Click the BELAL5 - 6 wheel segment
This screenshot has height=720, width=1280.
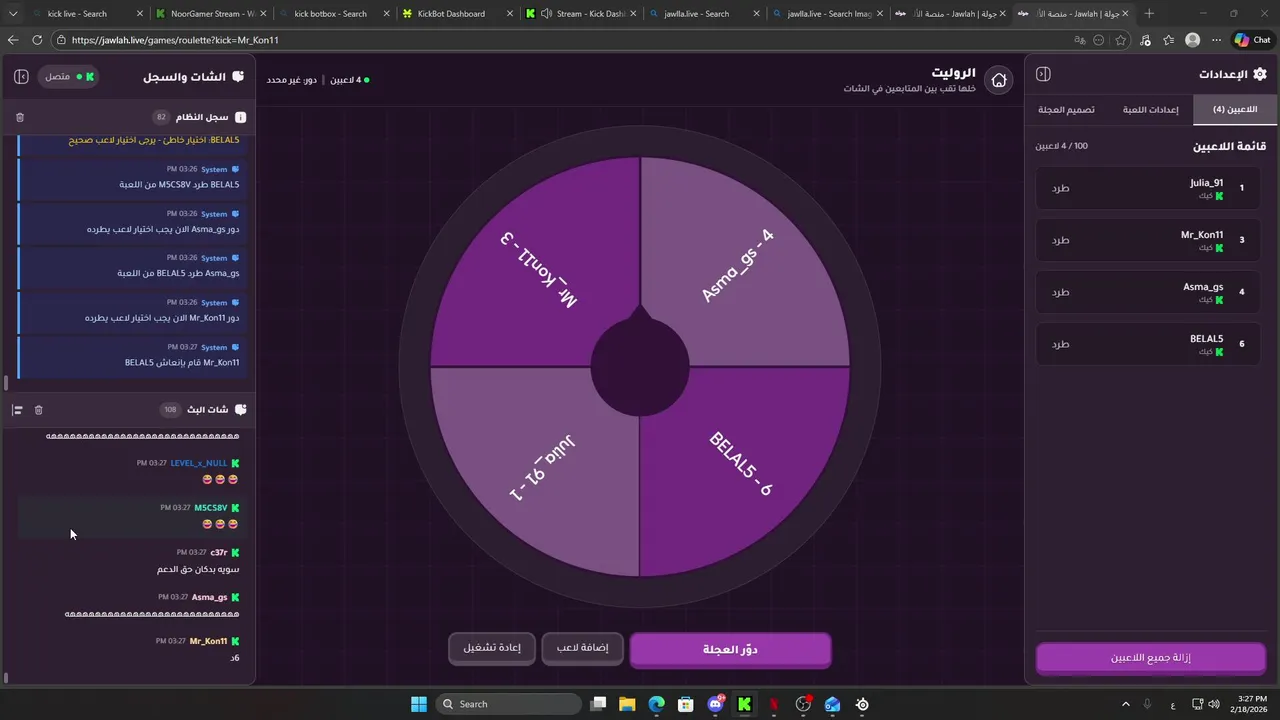pyautogui.click(x=740, y=464)
